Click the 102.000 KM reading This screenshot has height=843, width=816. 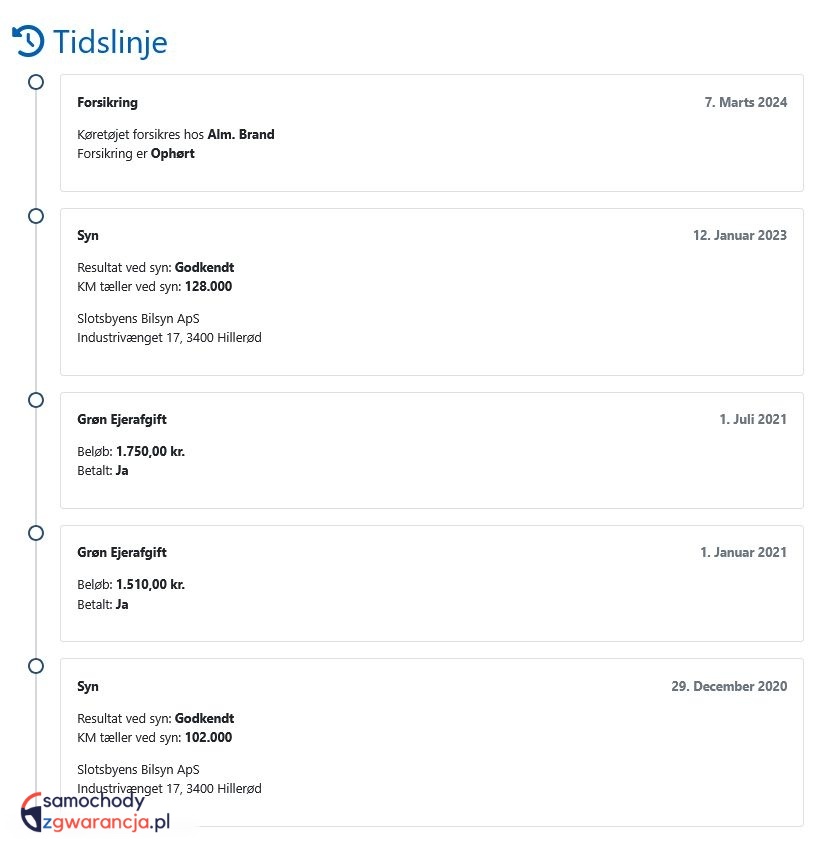coord(208,737)
